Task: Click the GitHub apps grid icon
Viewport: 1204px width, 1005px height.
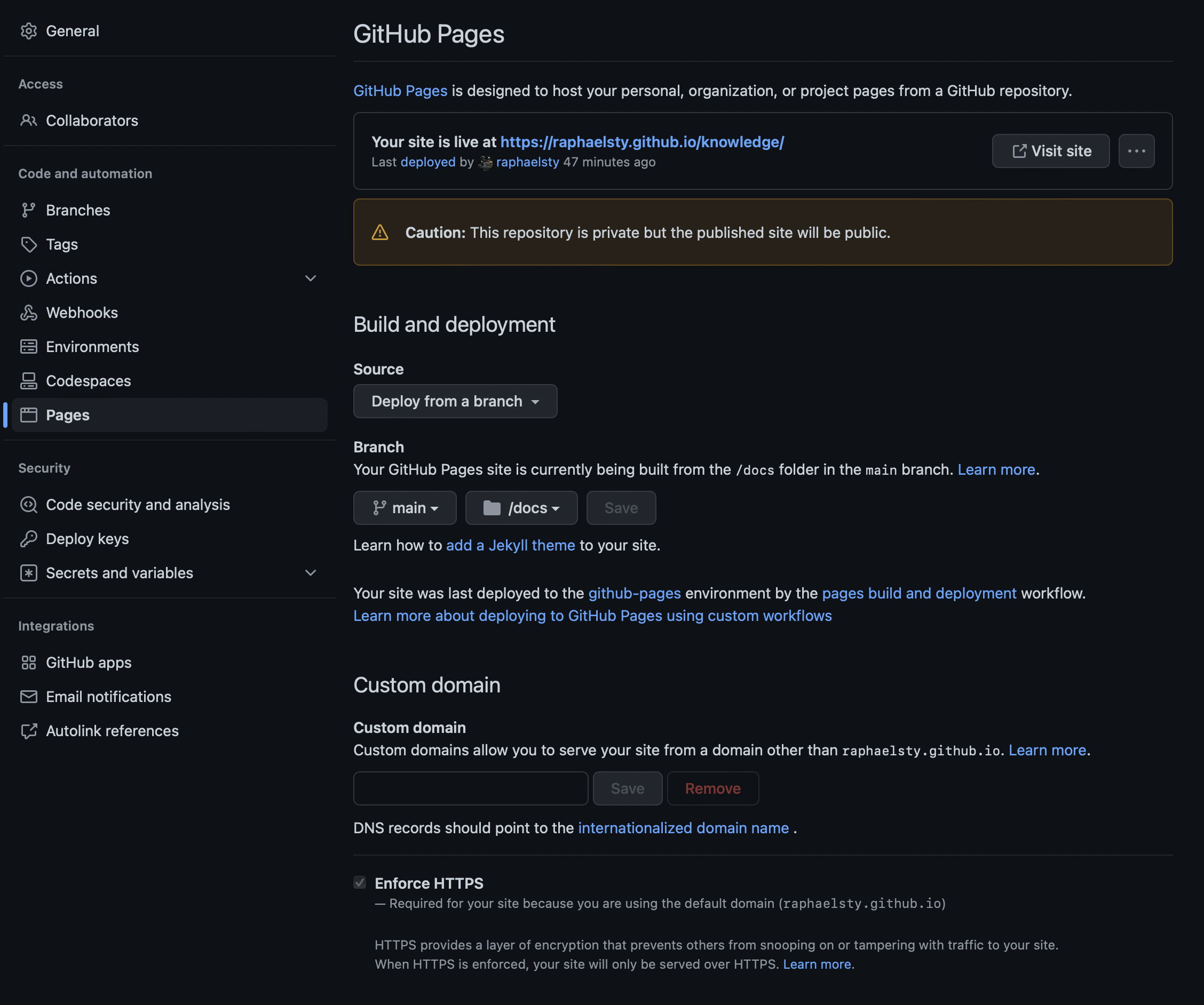Action: point(29,663)
